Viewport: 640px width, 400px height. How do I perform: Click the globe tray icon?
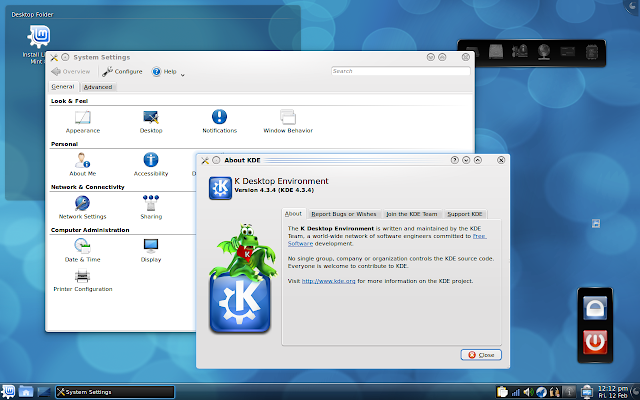coord(541,392)
